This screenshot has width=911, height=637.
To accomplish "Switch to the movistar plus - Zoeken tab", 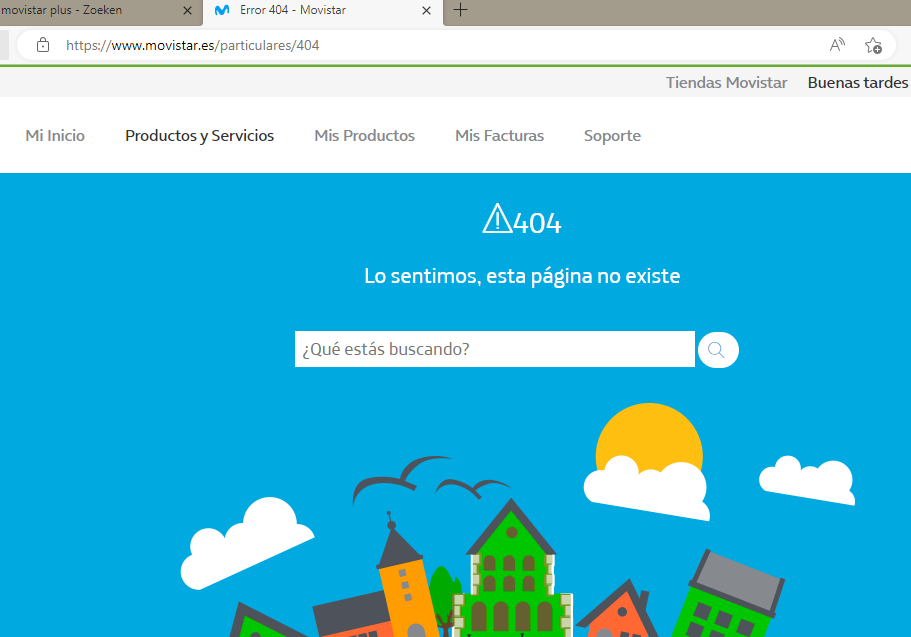I will coord(80,11).
